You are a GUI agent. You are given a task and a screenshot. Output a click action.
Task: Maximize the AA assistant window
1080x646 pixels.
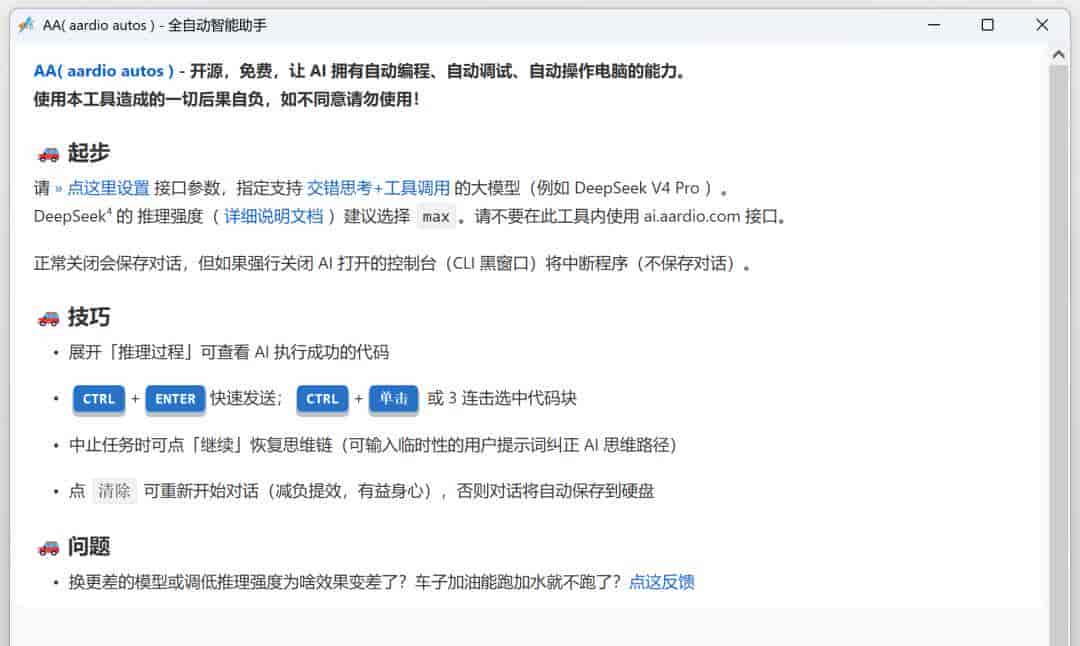point(987,25)
